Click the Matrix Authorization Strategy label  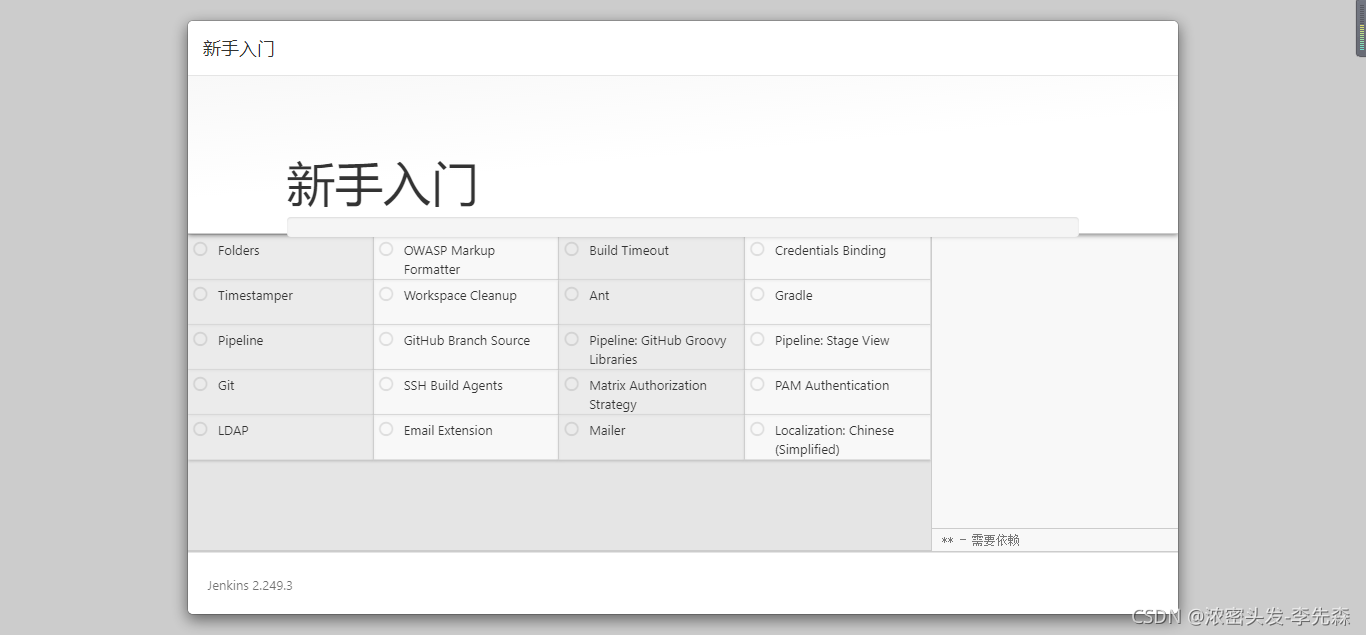tap(648, 395)
